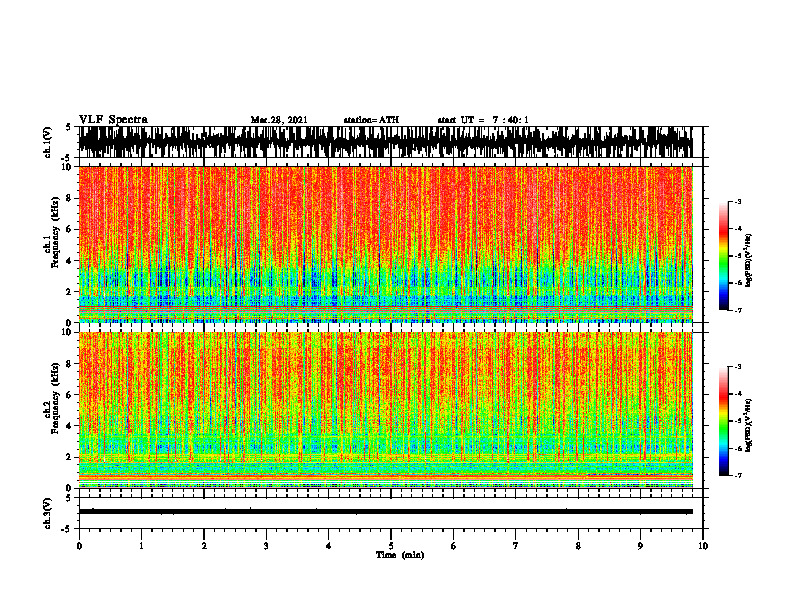Click tick label 3 on the Time axis
This screenshot has width=792, height=612.
tap(266, 546)
